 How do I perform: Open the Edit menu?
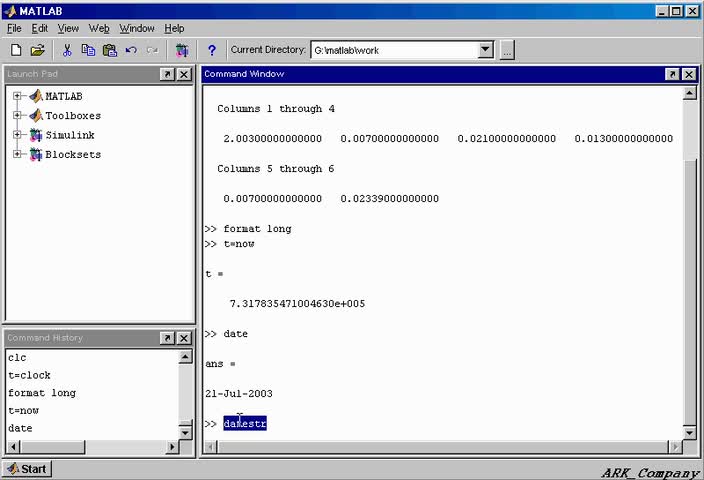pos(40,28)
